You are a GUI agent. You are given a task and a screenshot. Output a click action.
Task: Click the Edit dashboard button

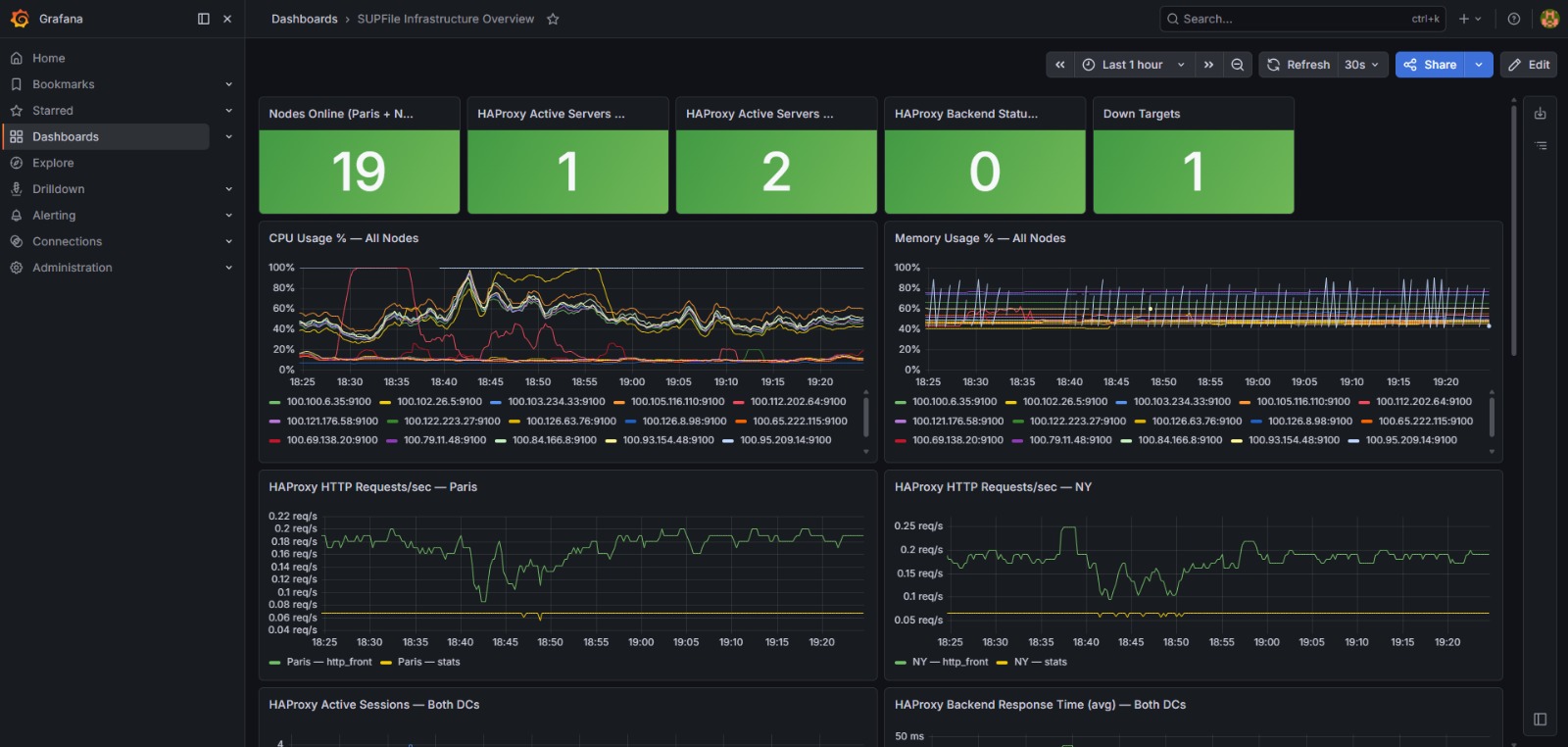coord(1529,65)
